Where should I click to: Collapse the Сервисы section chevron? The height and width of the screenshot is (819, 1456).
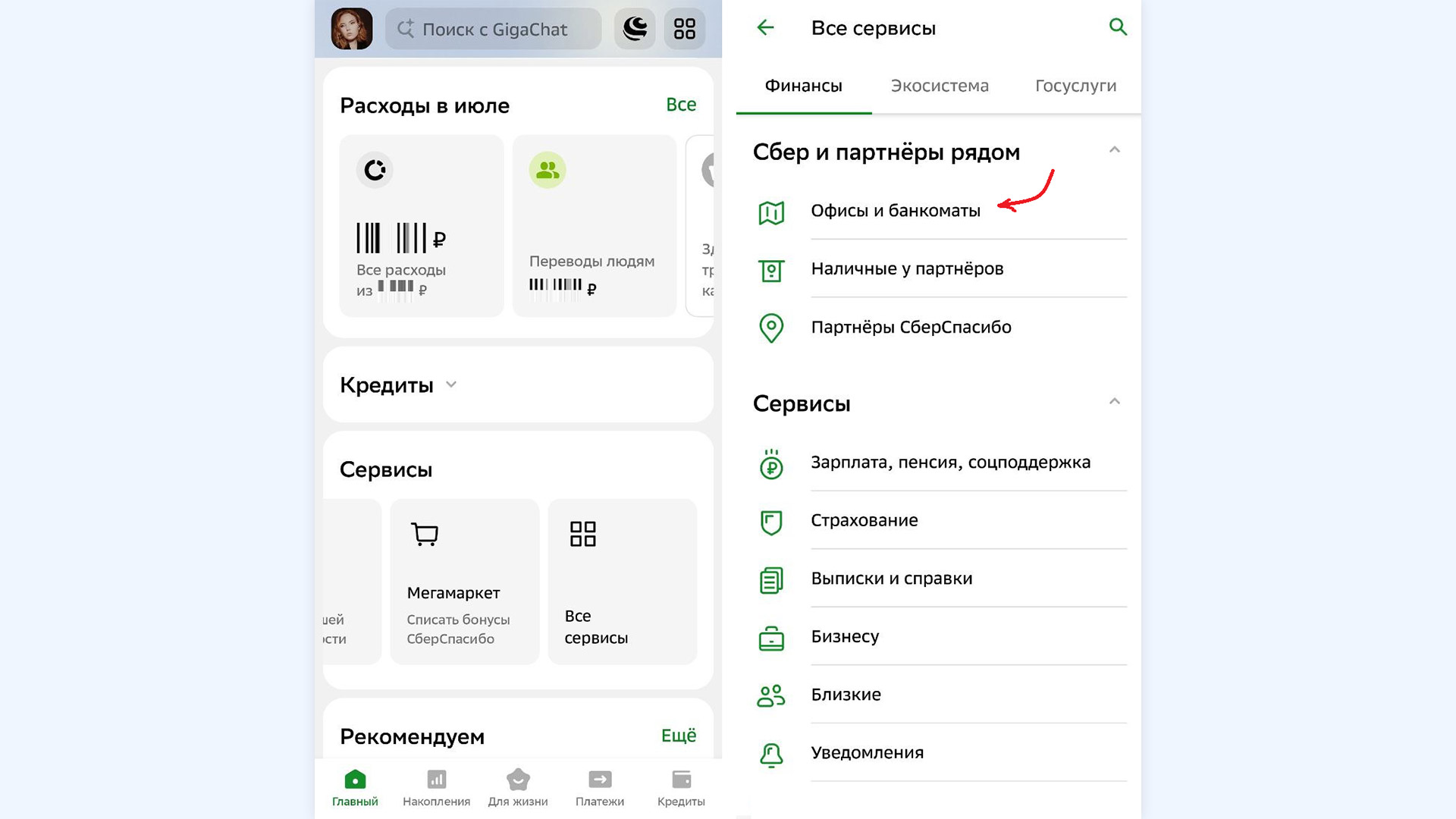coord(1114,401)
